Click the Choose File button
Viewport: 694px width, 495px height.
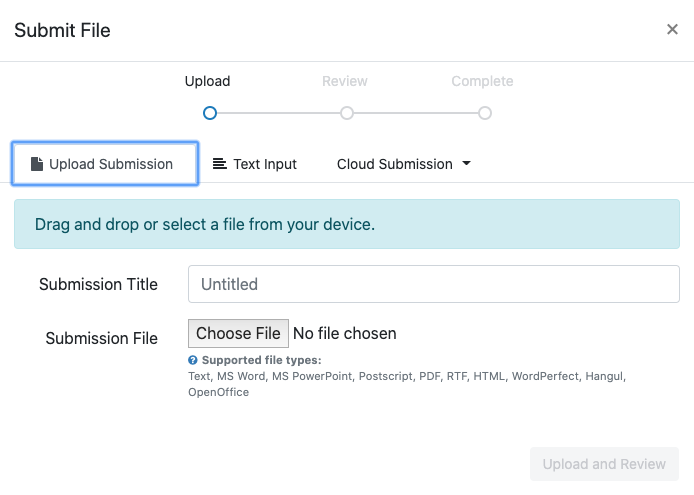pos(238,333)
